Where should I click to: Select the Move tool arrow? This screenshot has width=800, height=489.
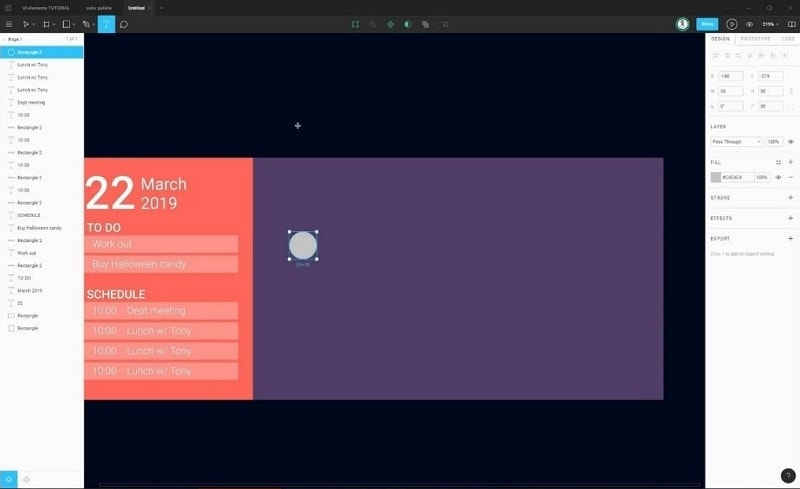26,24
